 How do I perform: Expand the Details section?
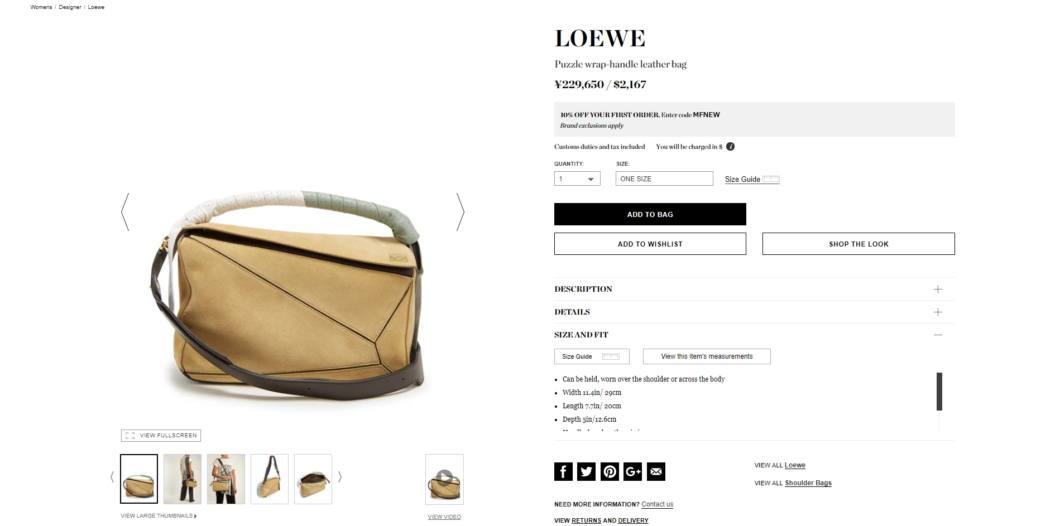point(754,312)
